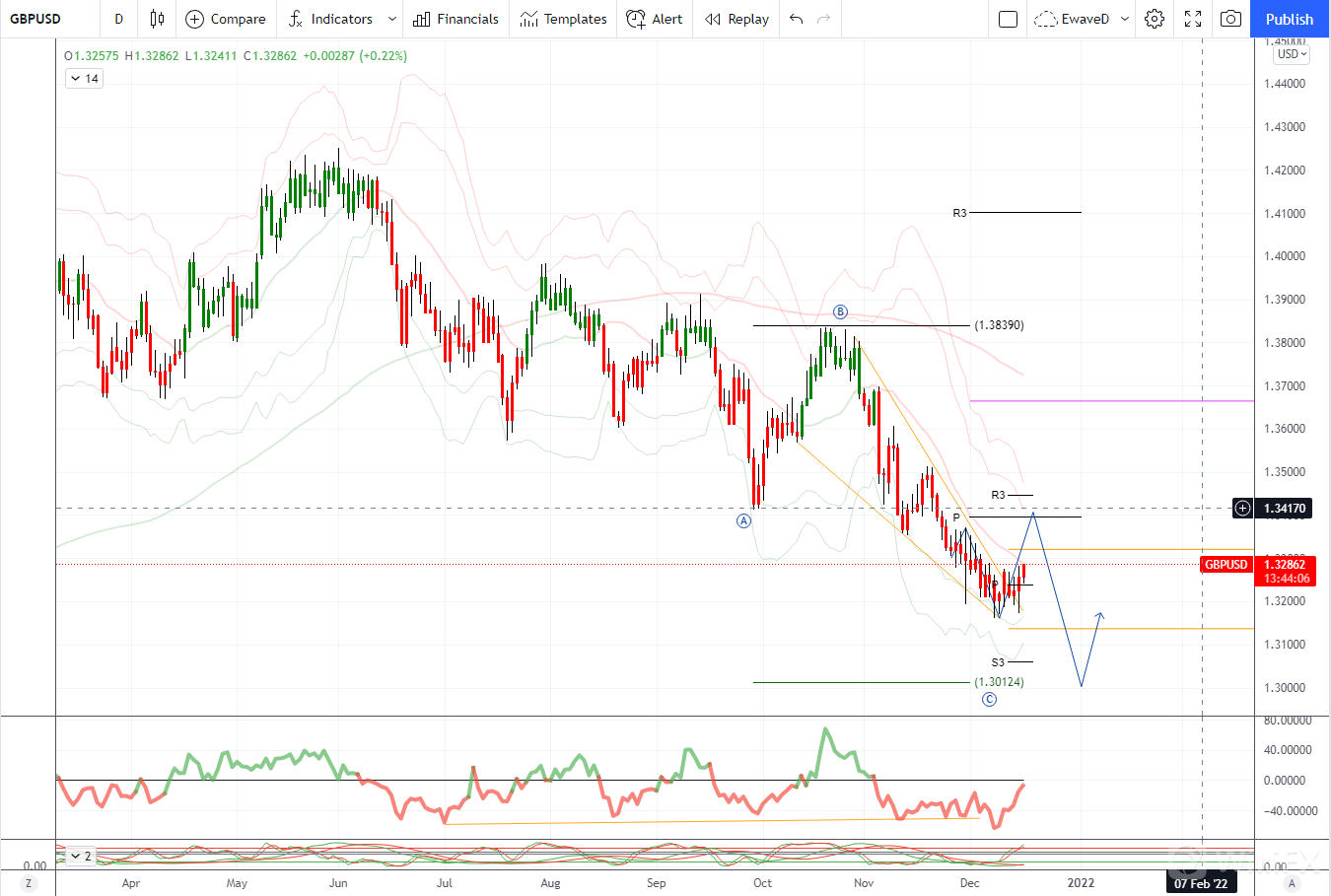Click the Z timezone button at bottom left
The image size is (1331, 896).
pyautogui.click(x=29, y=883)
